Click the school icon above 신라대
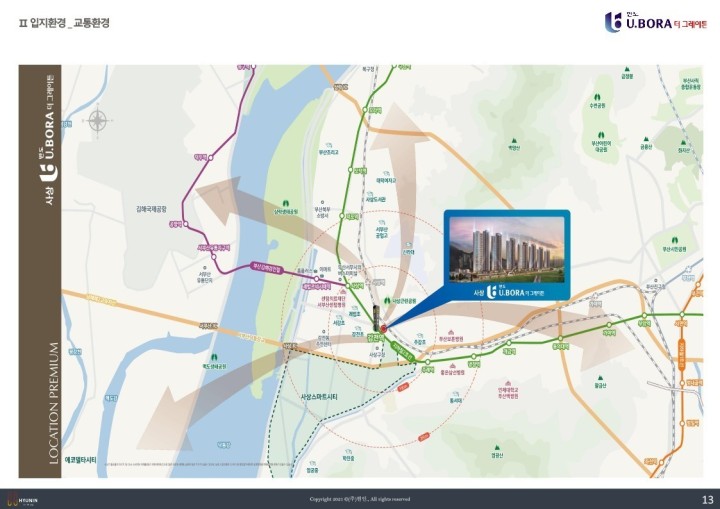720x509 pixels. (x=408, y=245)
